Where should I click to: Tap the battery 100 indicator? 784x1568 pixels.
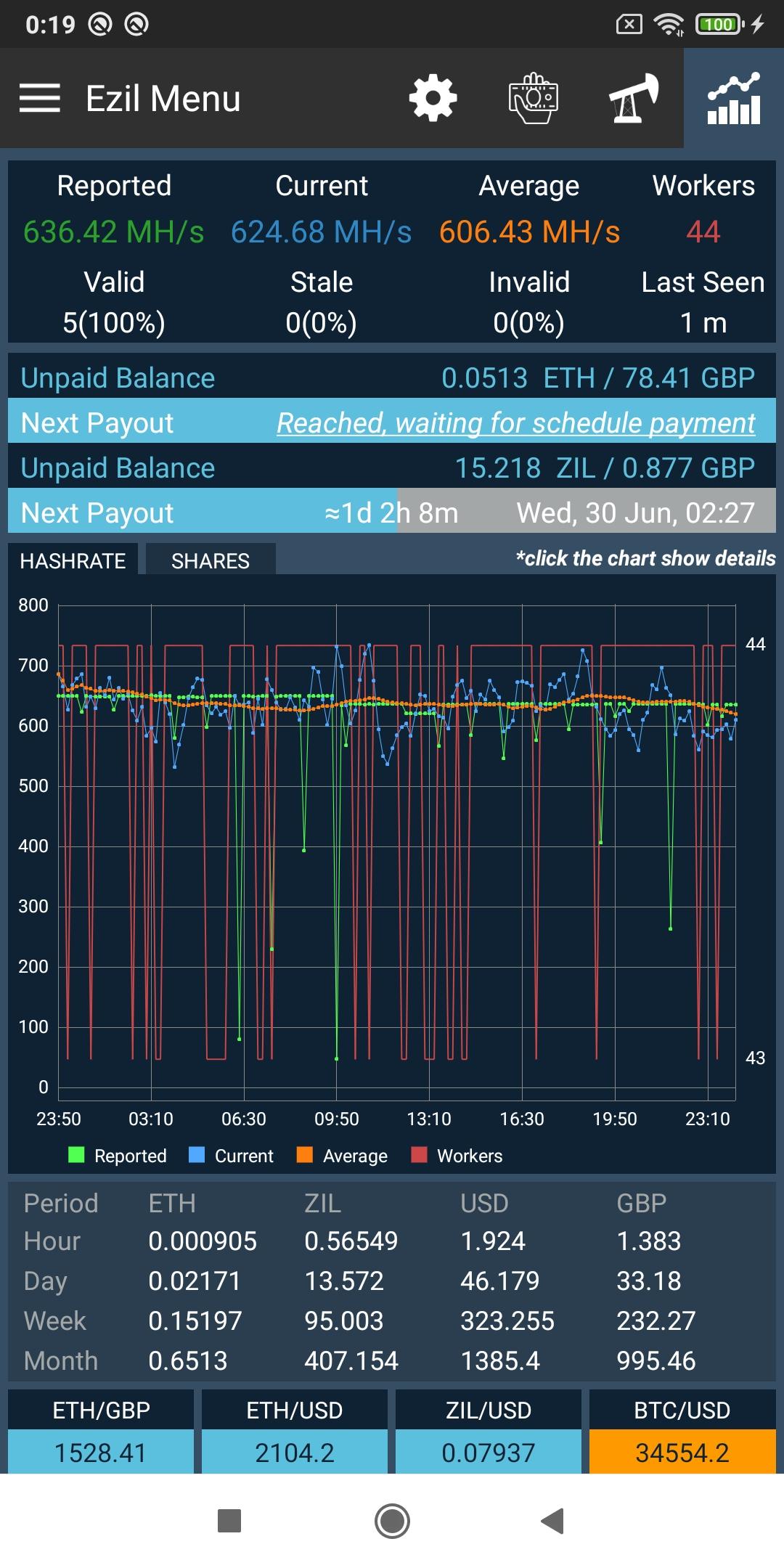719,25
